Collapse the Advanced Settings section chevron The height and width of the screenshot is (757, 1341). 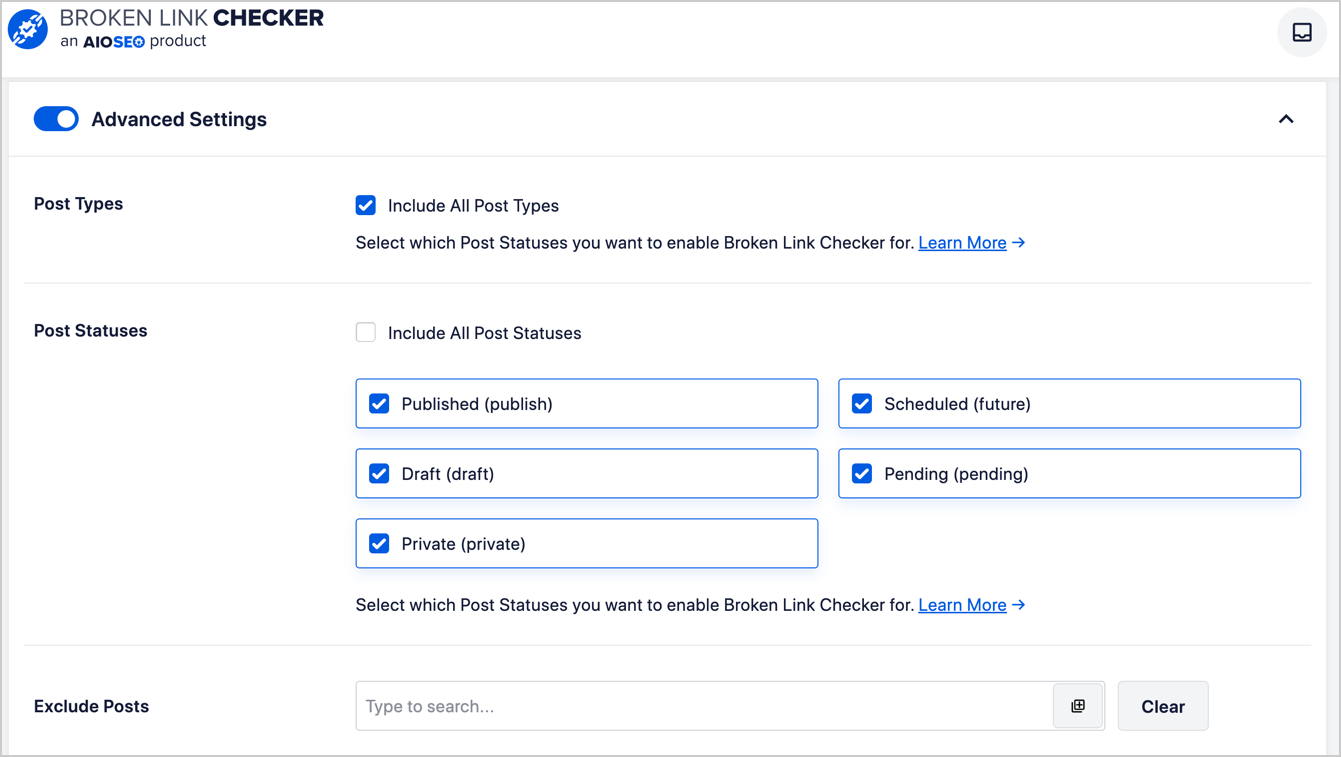pos(1286,120)
